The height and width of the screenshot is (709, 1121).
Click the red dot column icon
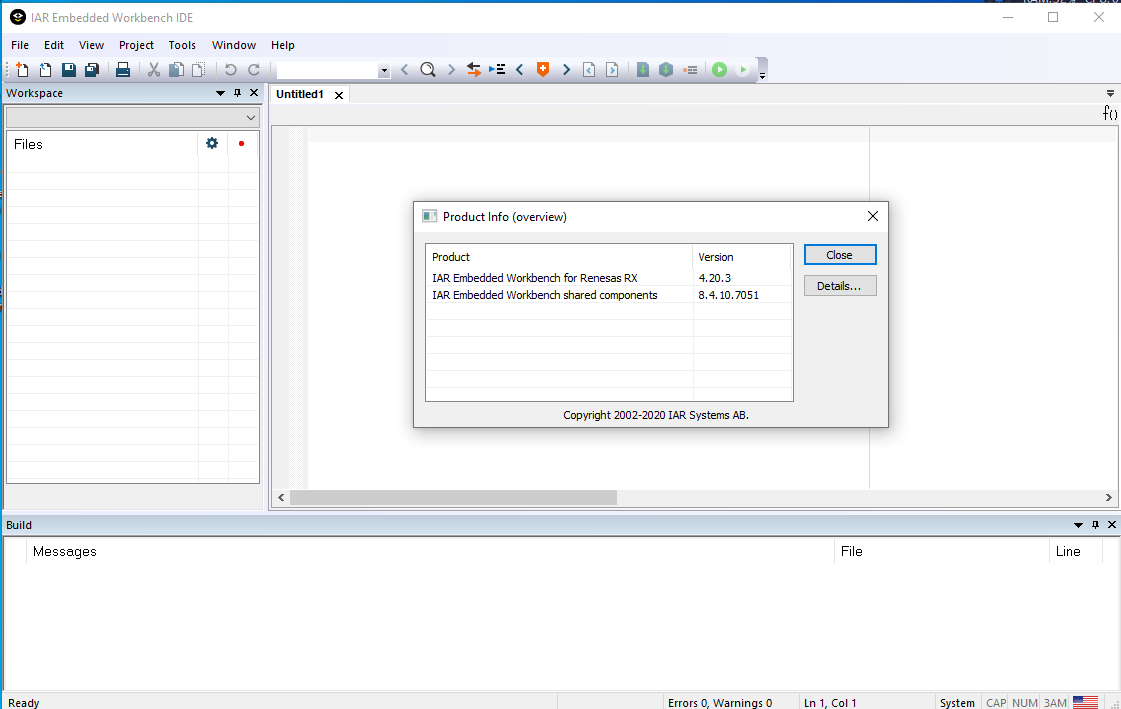pyautogui.click(x=242, y=144)
